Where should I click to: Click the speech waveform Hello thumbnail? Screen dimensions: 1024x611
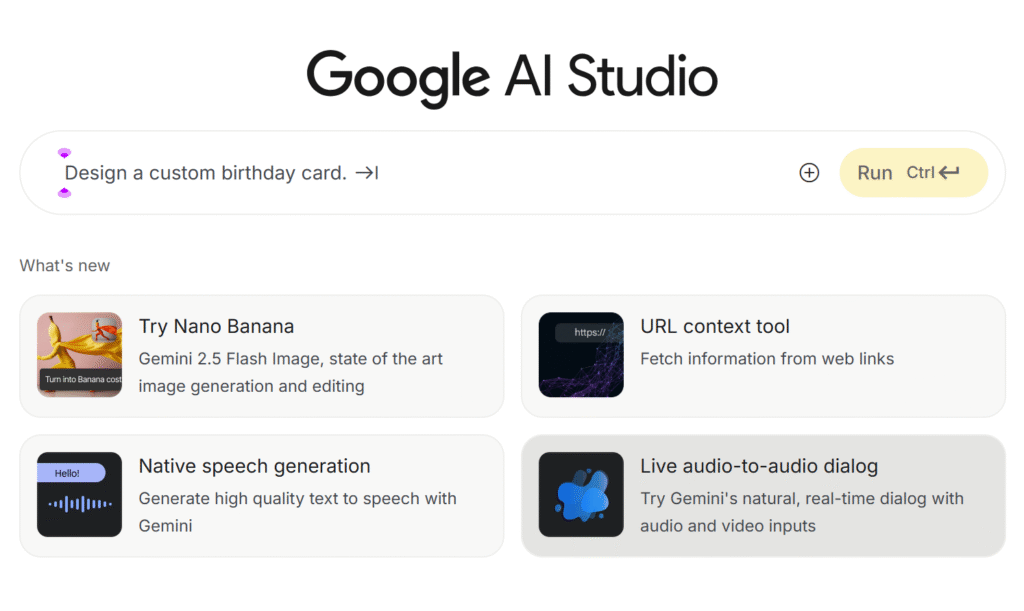[x=80, y=494]
